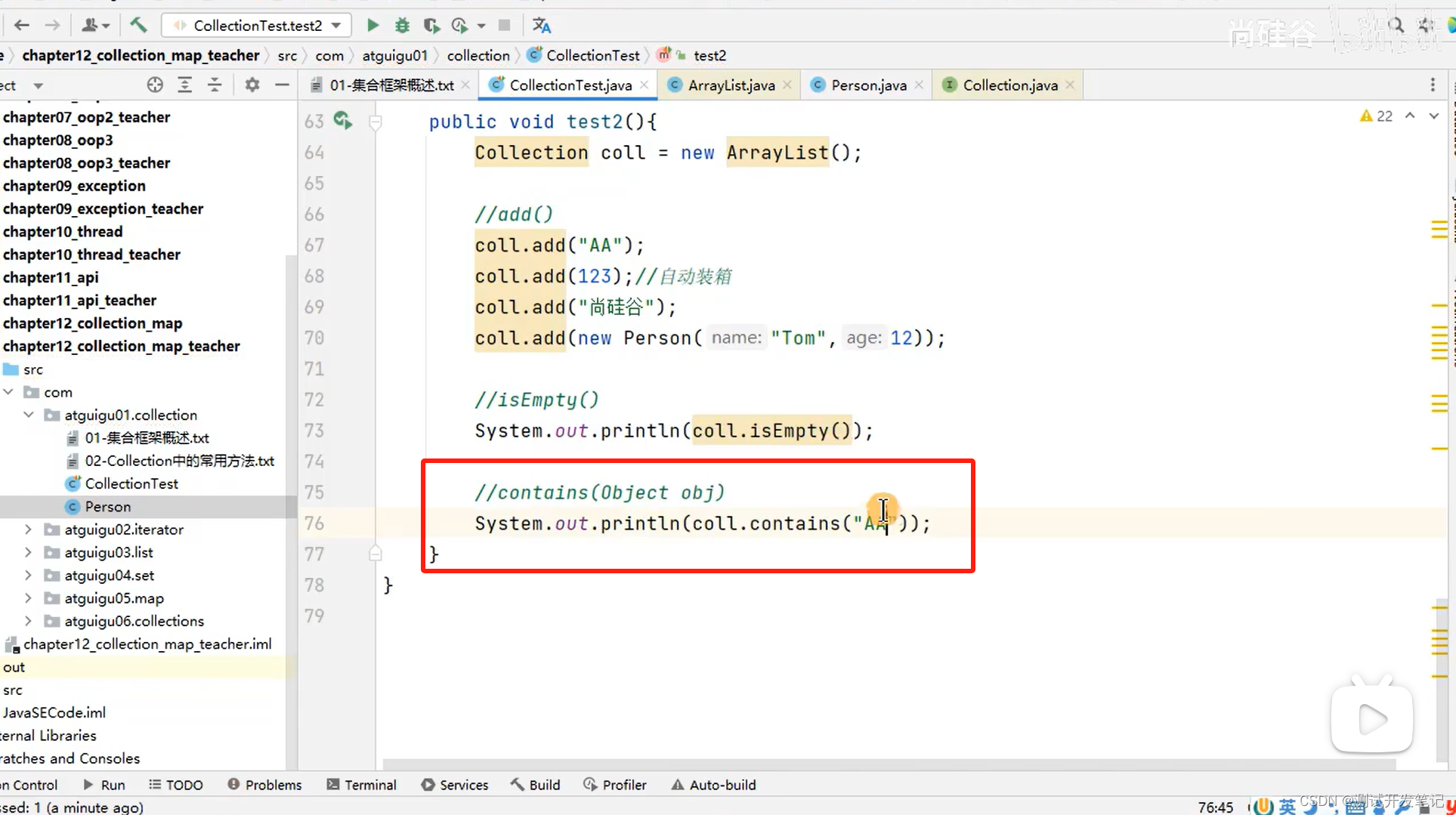Click the Stop square icon
This screenshot has width=1456, height=815.
[x=504, y=25]
